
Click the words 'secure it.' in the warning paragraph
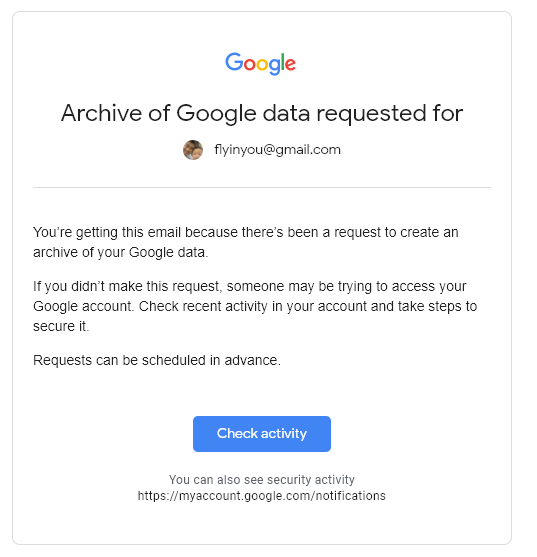pyautogui.click(x=61, y=326)
